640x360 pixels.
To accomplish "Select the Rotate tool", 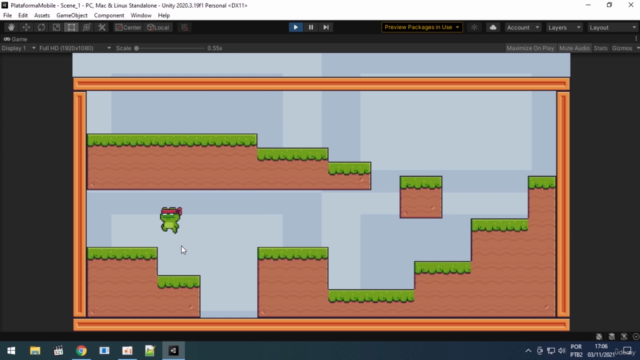I will coord(41,27).
